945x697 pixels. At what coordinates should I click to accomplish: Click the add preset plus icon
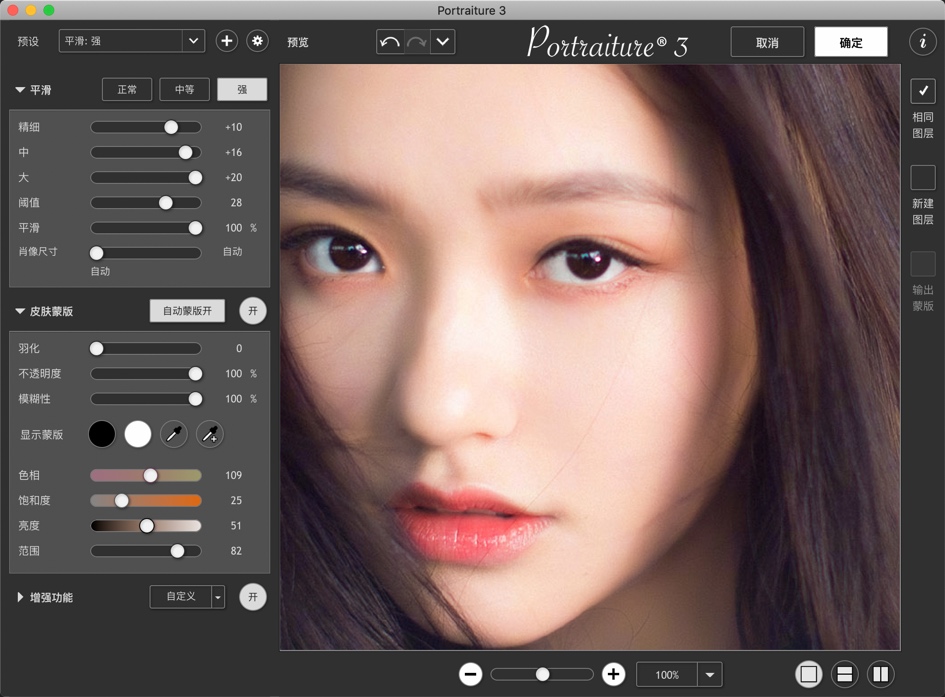coord(226,41)
